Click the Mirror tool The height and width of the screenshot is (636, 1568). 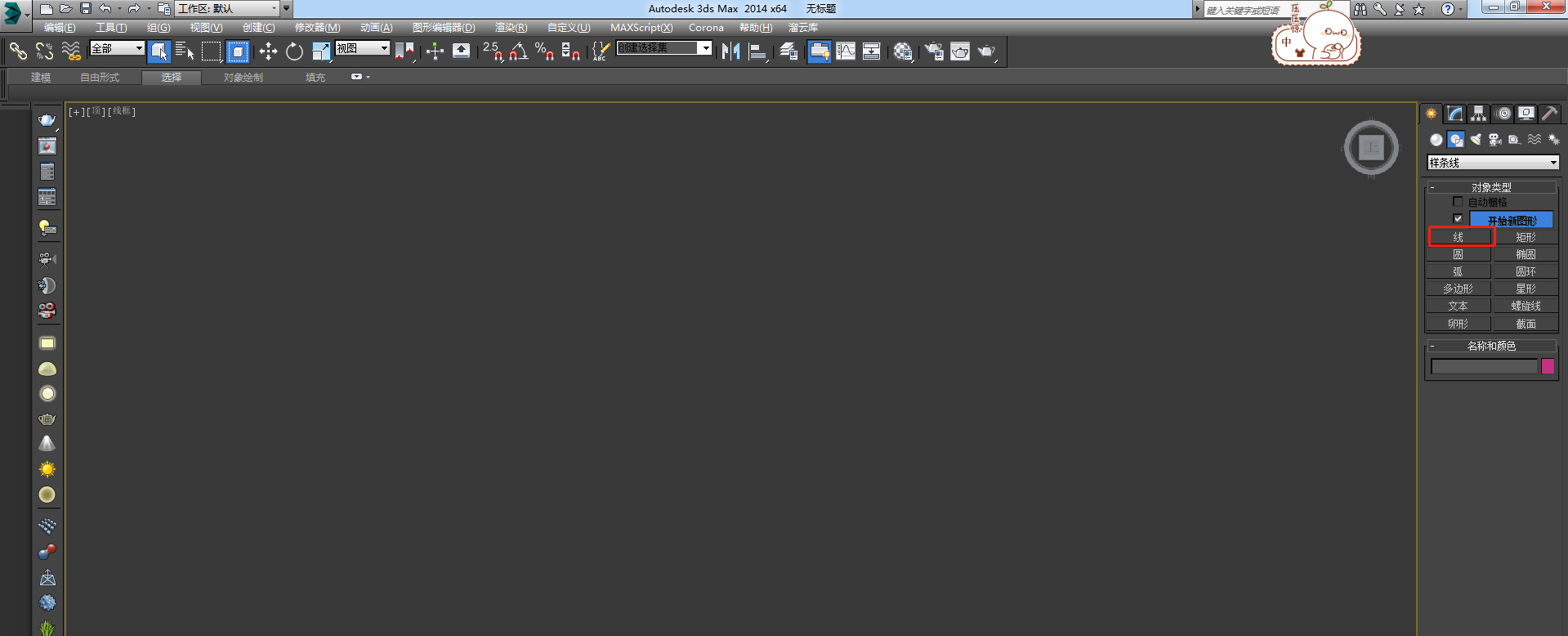730,52
